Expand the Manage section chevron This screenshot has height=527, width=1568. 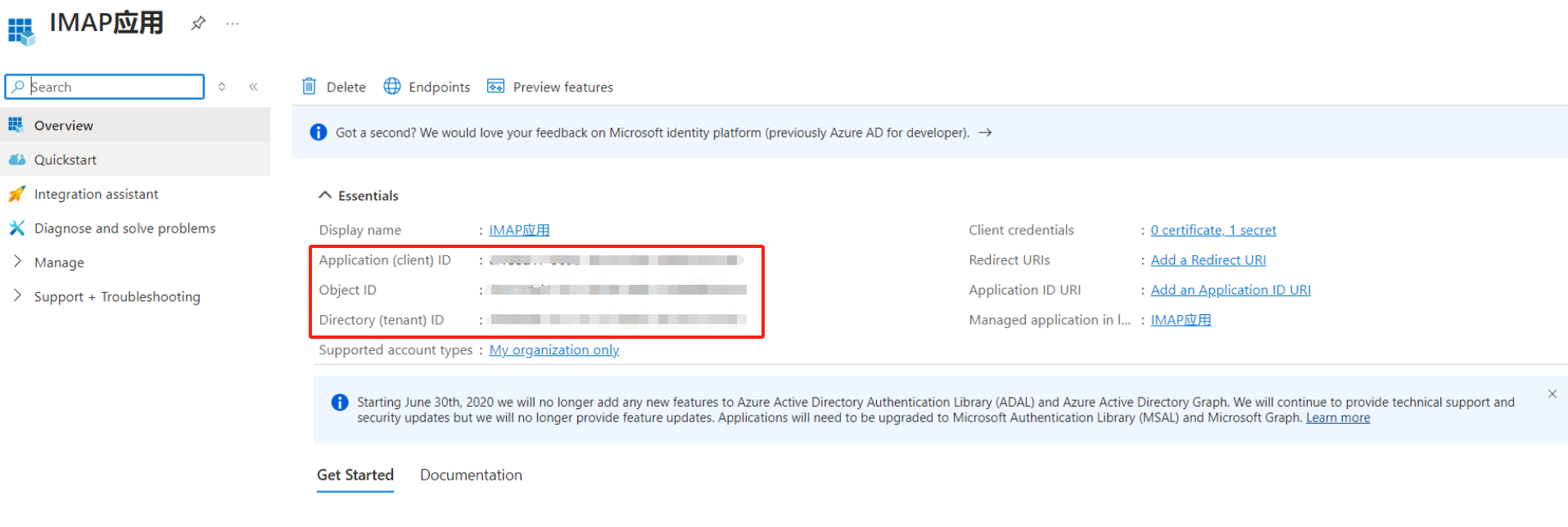(x=17, y=261)
